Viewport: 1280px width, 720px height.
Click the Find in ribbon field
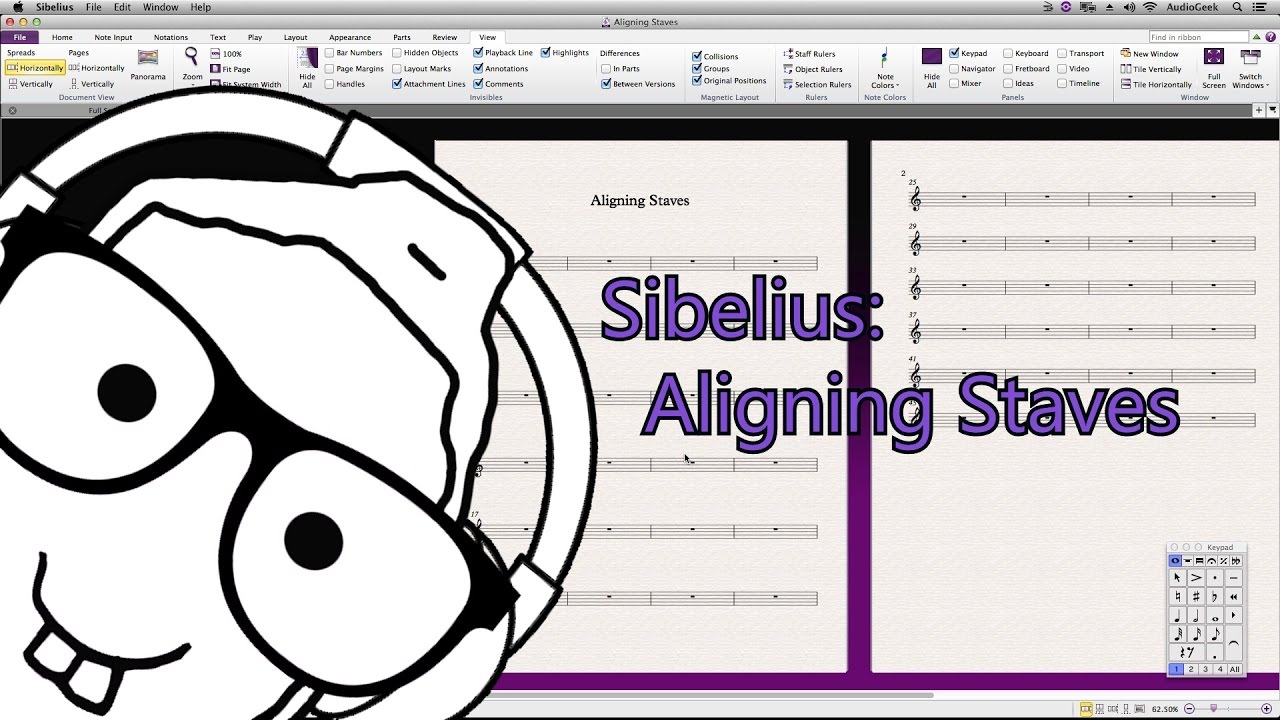pyautogui.click(x=1198, y=37)
